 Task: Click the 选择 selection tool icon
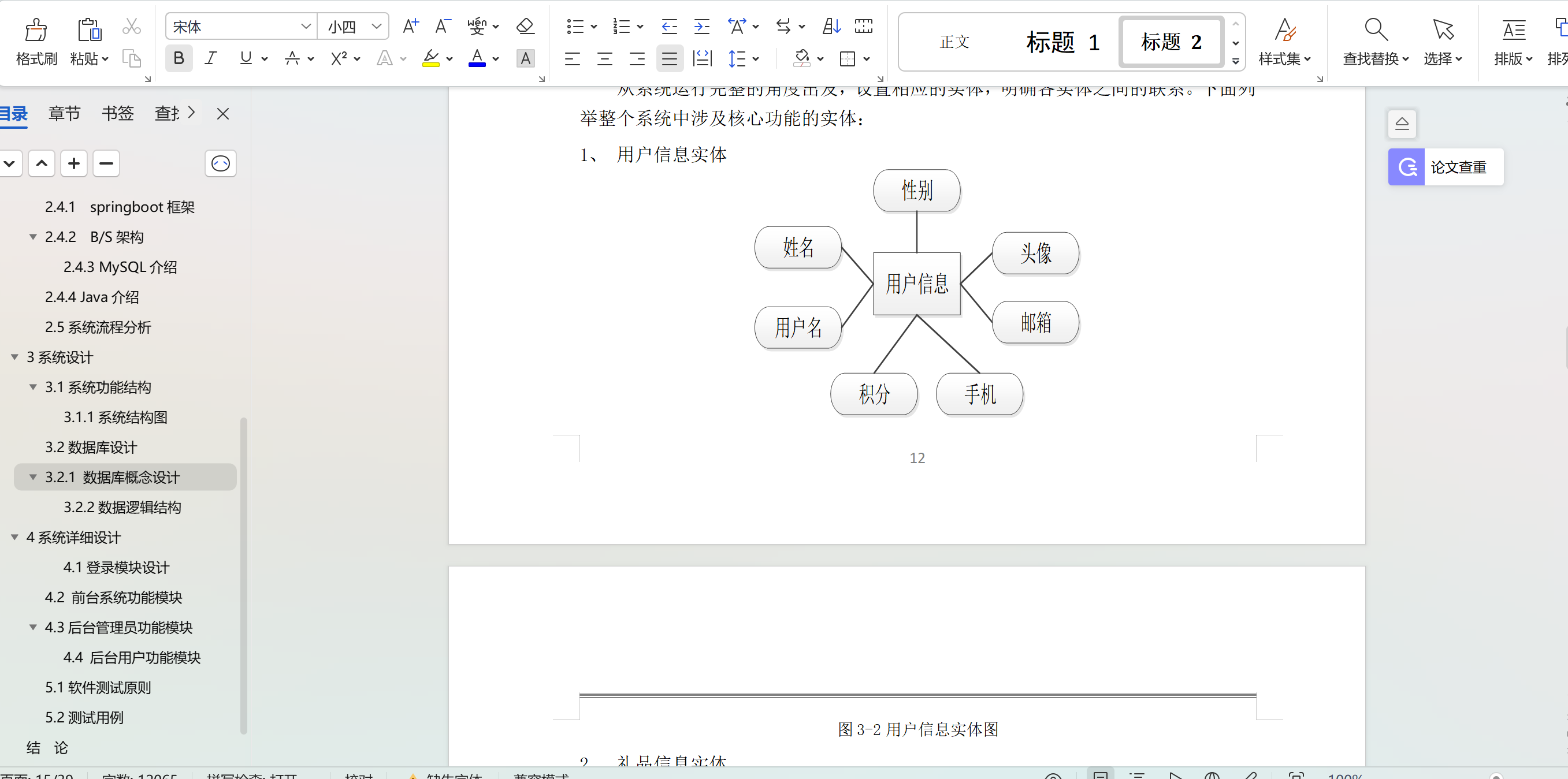click(x=1443, y=42)
